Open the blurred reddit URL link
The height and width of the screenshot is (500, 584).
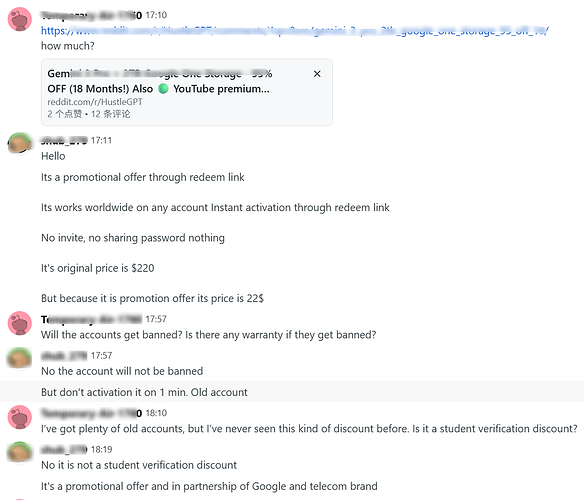(x=294, y=31)
